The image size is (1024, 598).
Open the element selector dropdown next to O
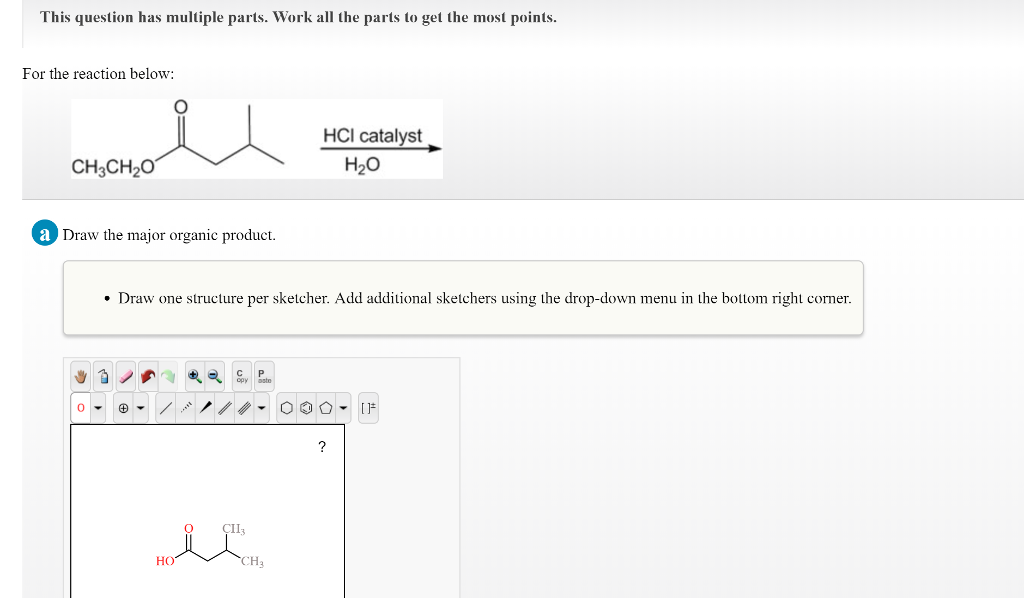click(99, 407)
